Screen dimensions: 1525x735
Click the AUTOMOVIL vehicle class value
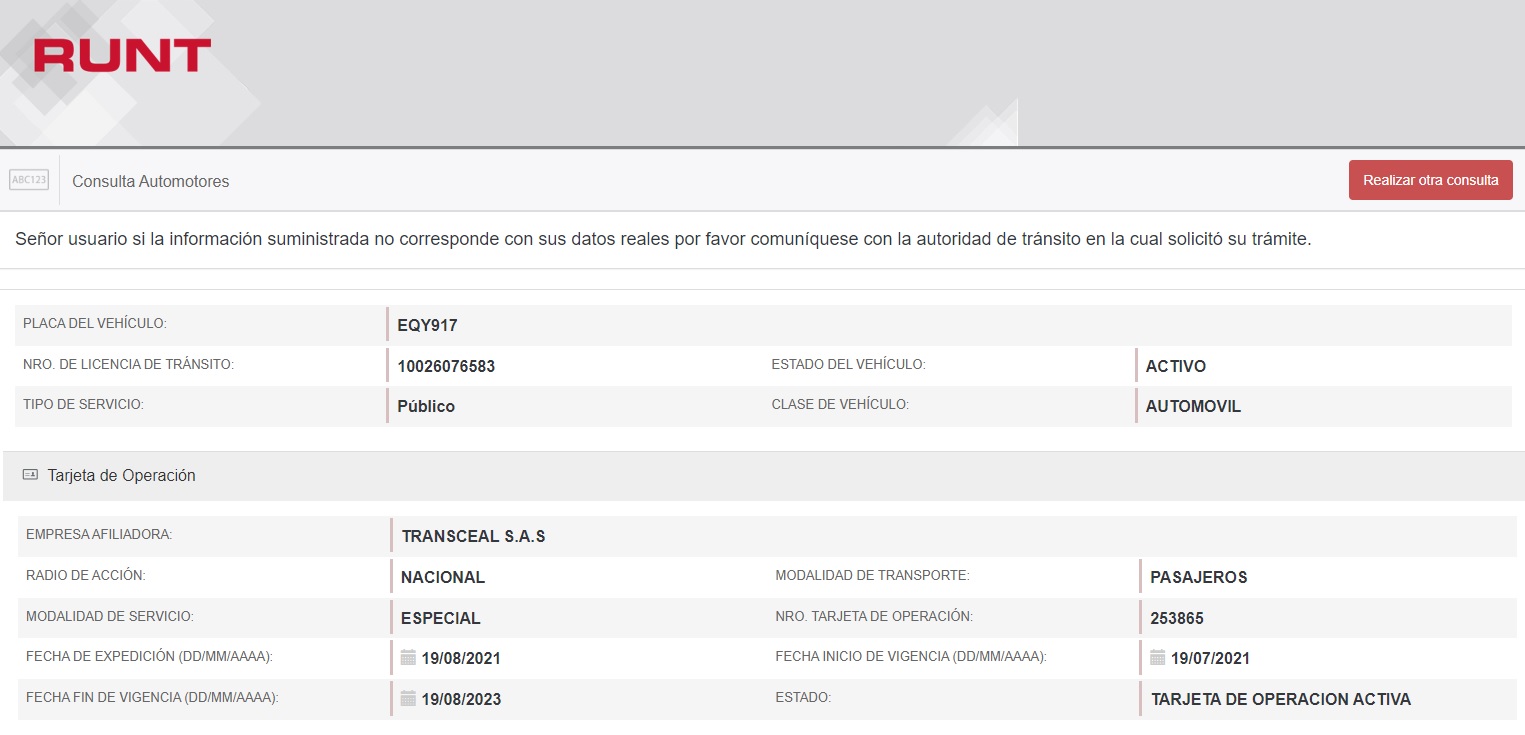pos(1193,406)
